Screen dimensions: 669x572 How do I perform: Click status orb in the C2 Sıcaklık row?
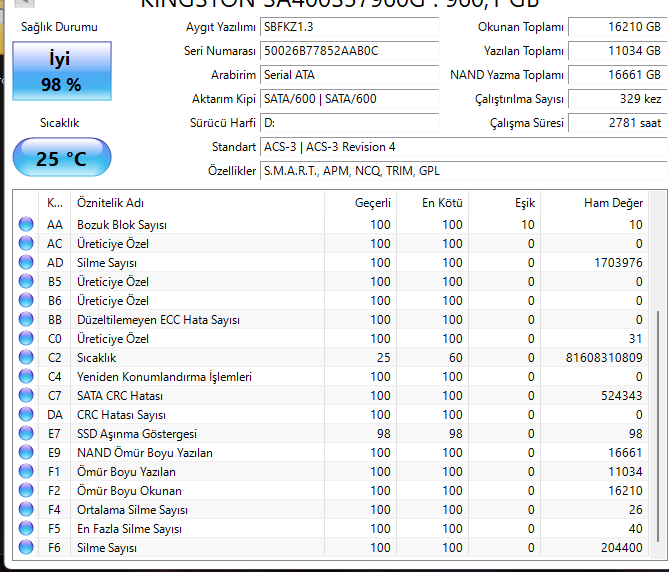[x=26, y=357]
